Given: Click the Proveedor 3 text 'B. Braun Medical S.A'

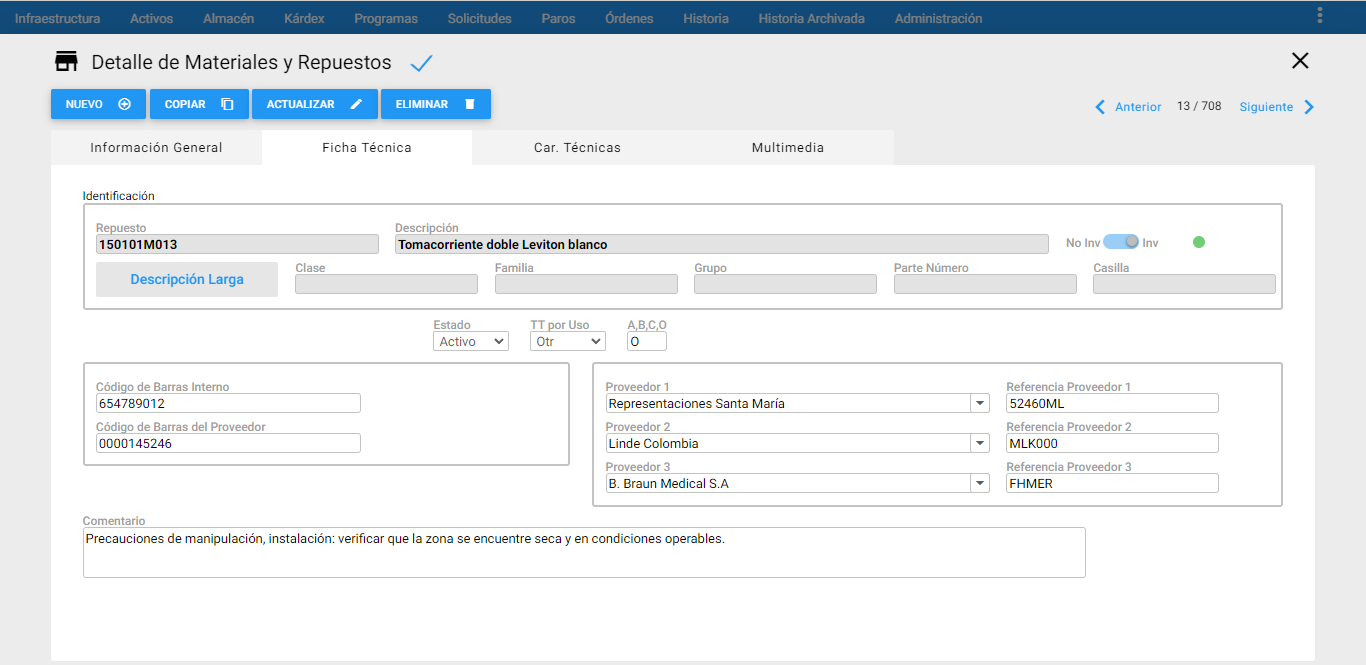Looking at the screenshot, I should (x=669, y=484).
